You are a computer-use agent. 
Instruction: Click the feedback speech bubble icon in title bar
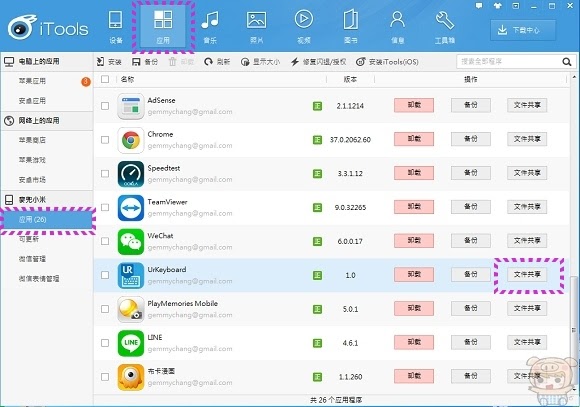point(479,6)
